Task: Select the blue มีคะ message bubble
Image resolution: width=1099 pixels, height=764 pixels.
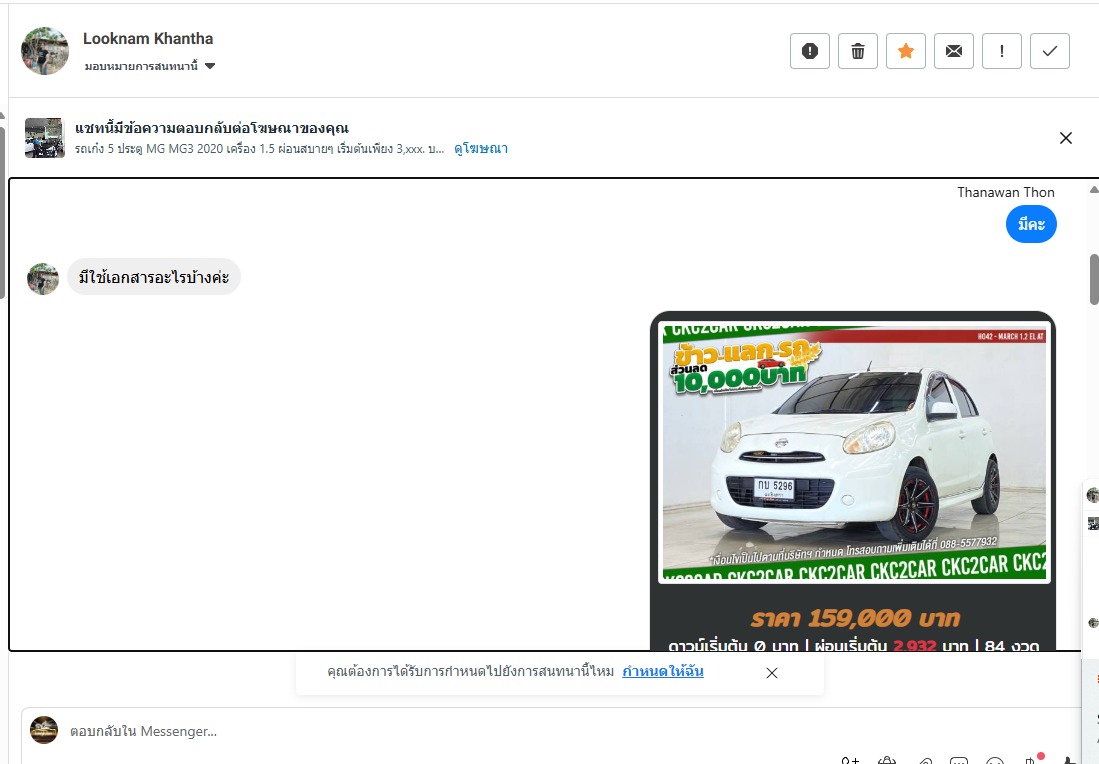Action: click(x=1031, y=224)
